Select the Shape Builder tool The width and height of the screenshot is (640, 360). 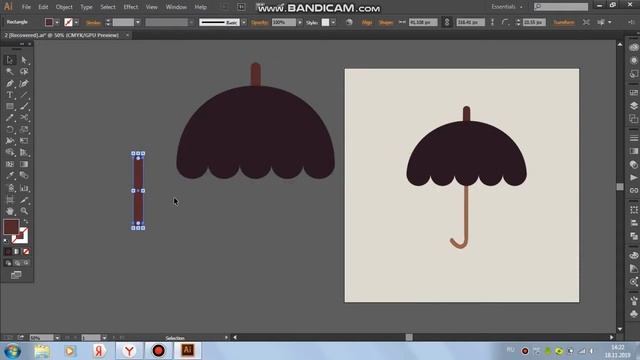click(x=10, y=153)
